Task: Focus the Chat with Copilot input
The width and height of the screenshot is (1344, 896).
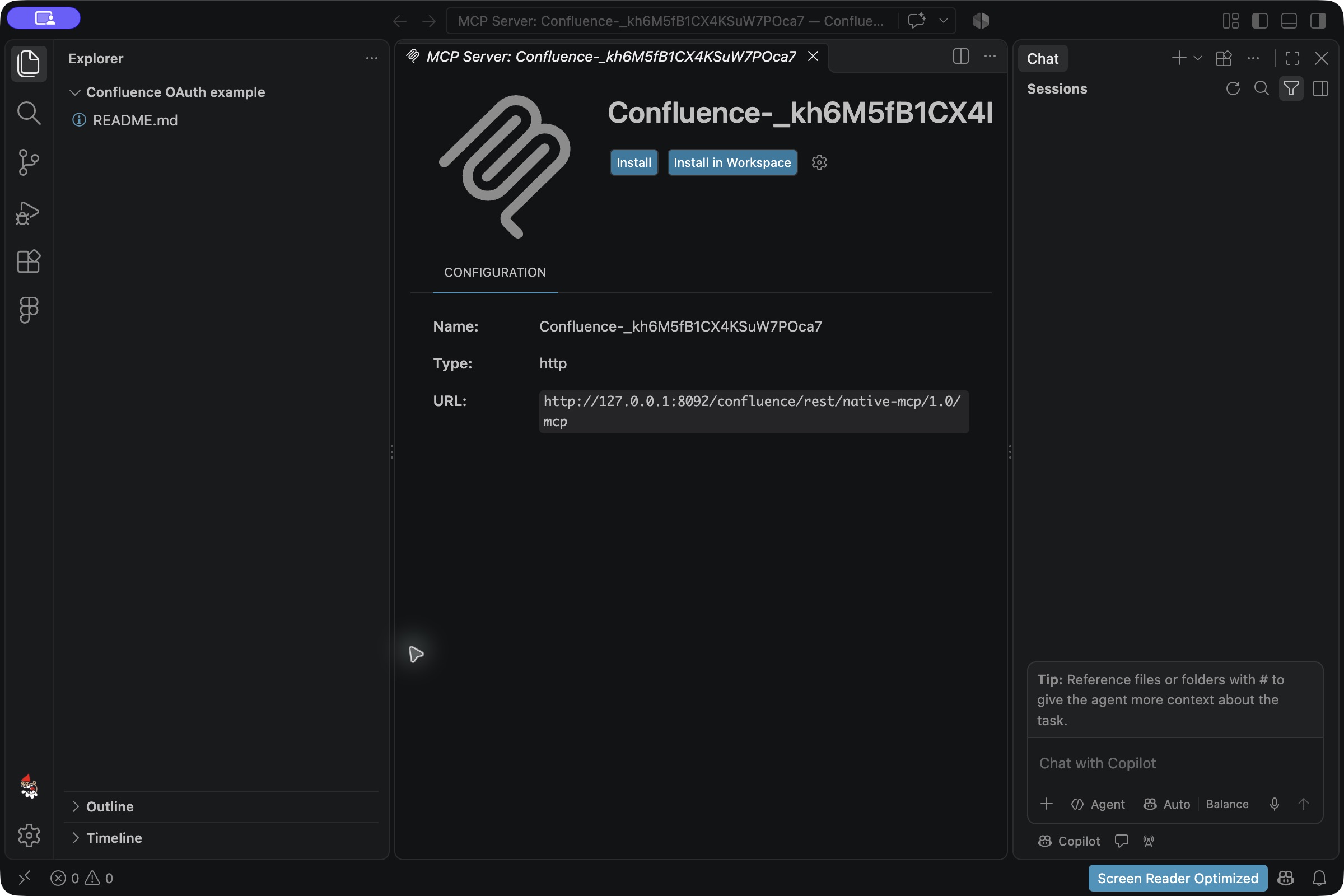Action: click(x=1175, y=763)
